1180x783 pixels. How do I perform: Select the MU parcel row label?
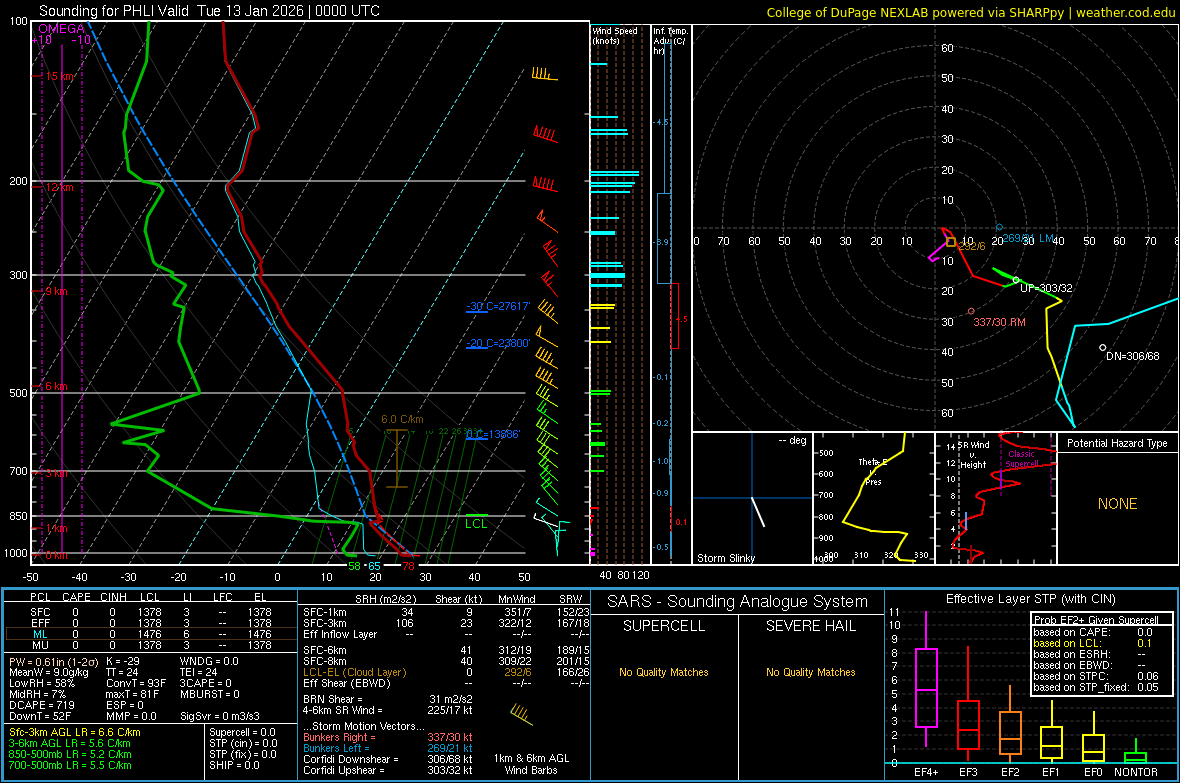click(40, 644)
